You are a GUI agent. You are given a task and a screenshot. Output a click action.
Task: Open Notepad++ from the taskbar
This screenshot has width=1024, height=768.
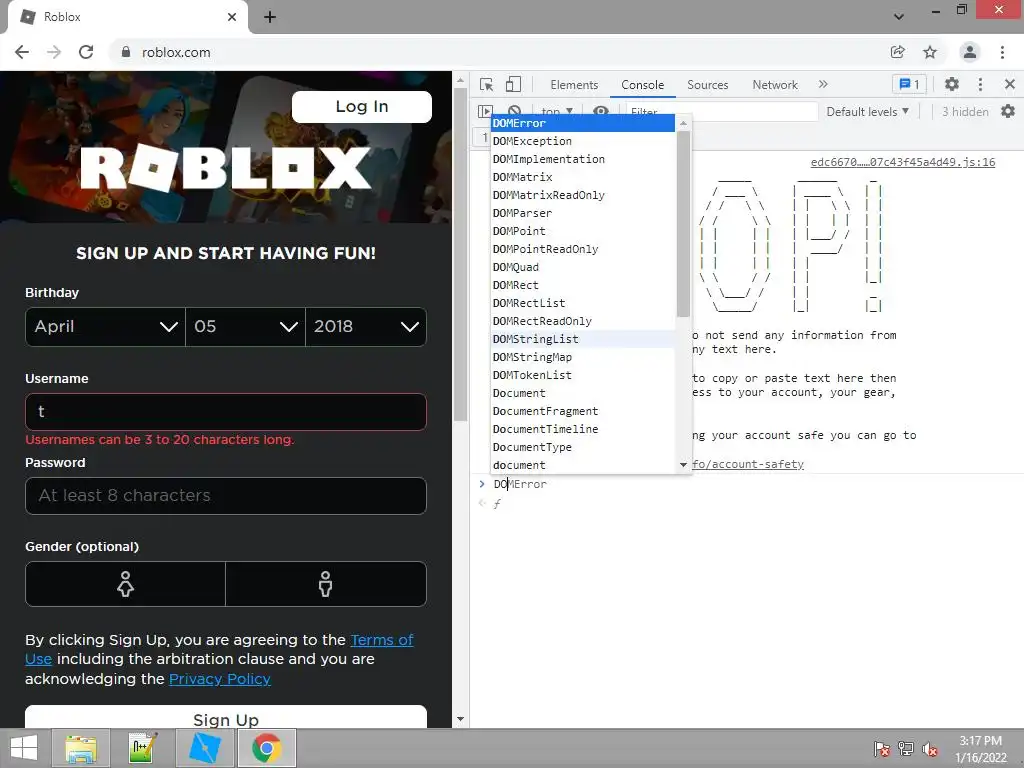point(142,748)
